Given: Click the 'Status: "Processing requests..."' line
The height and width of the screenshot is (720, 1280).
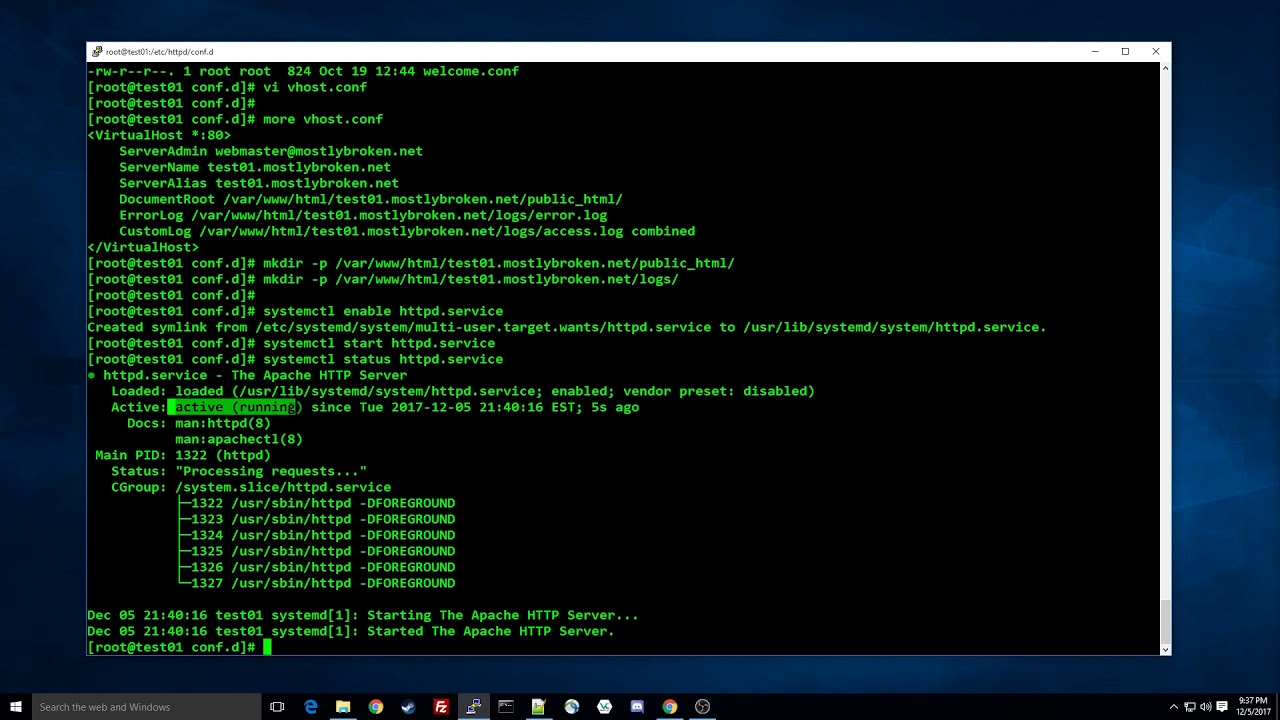Looking at the screenshot, I should coord(239,471).
